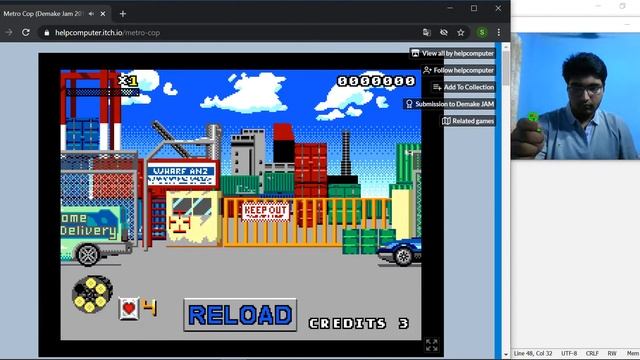Screen dimensions: 640x360
Task: Click the scrollbar down arrow
Action: (506, 354)
